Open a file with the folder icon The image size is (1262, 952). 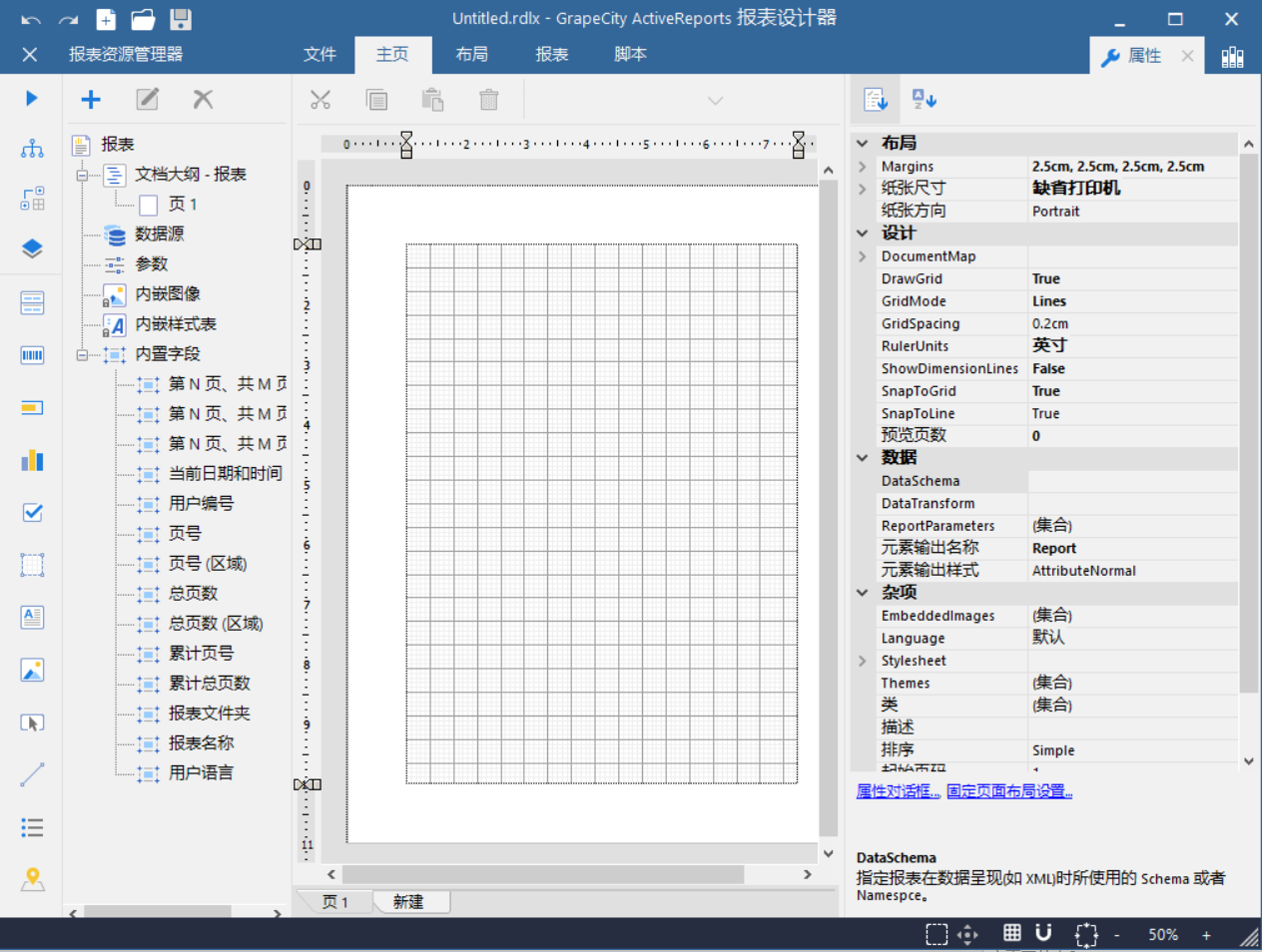[143, 19]
